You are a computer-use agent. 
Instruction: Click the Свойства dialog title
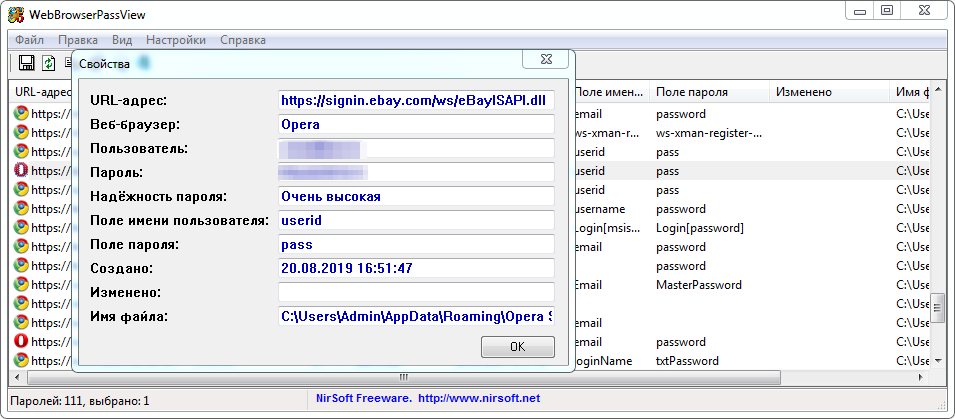pyautogui.click(x=104, y=63)
